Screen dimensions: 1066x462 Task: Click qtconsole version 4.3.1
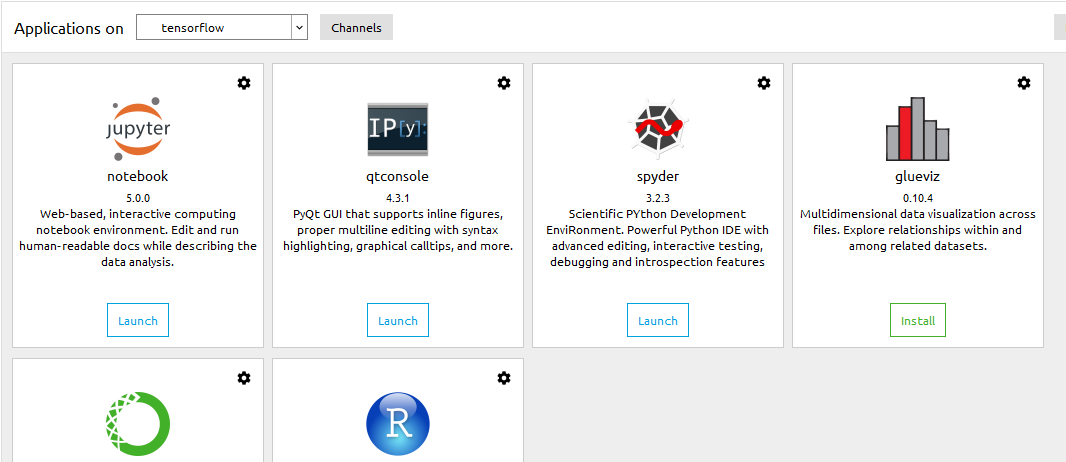tap(398, 198)
